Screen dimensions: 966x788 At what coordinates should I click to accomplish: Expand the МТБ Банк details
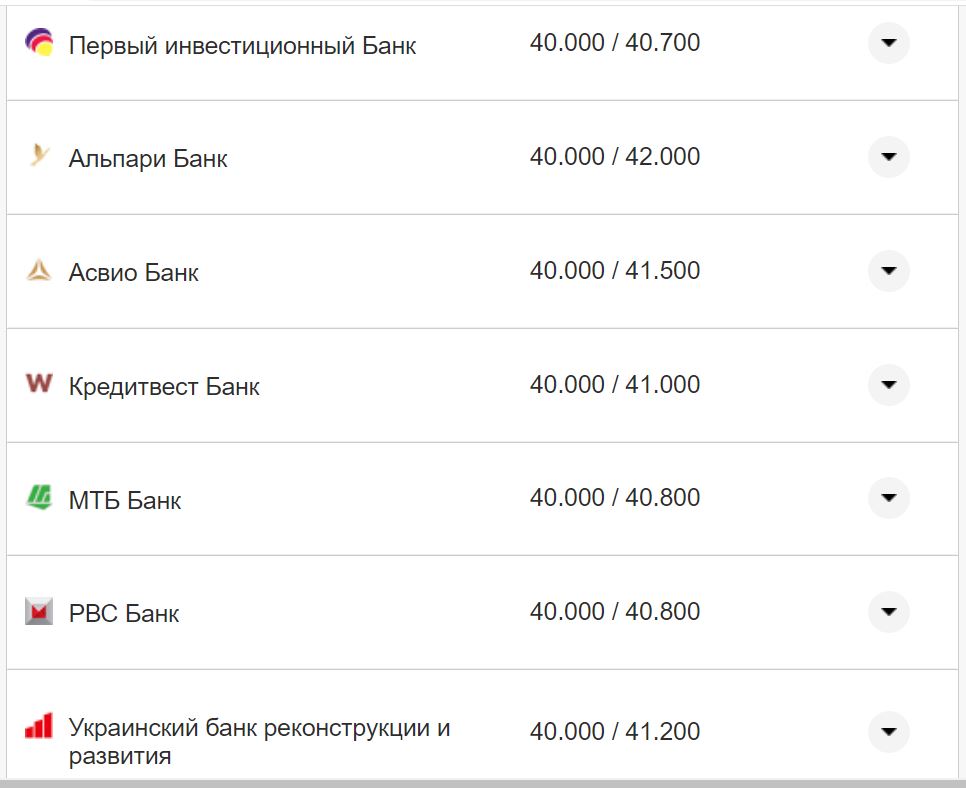point(887,498)
